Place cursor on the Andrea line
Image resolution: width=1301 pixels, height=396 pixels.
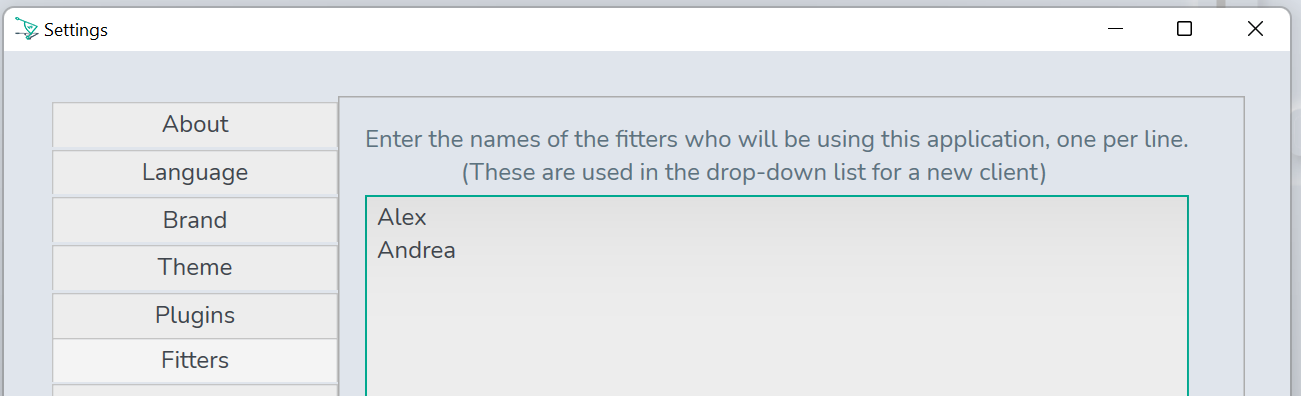point(416,250)
